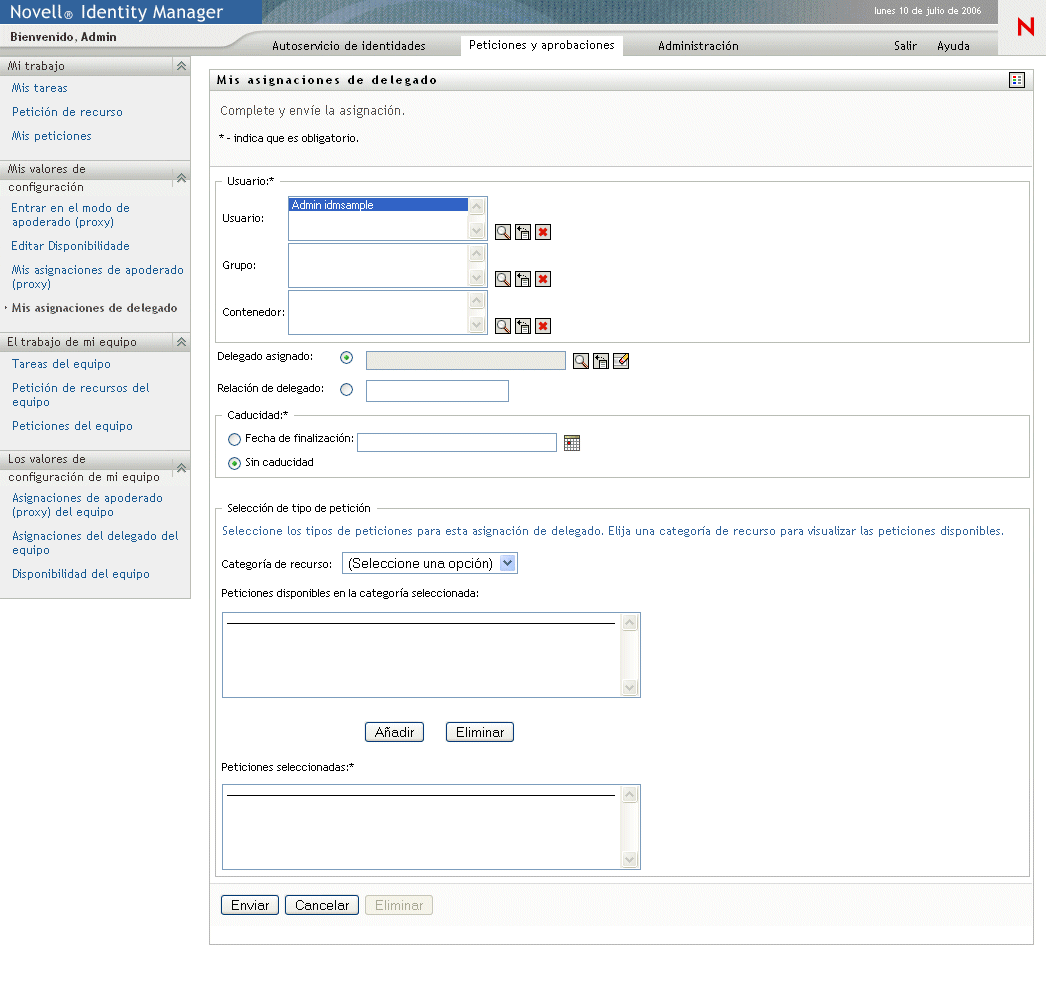Collapse Los valores de configuración de mi equipo

click(x=181, y=468)
